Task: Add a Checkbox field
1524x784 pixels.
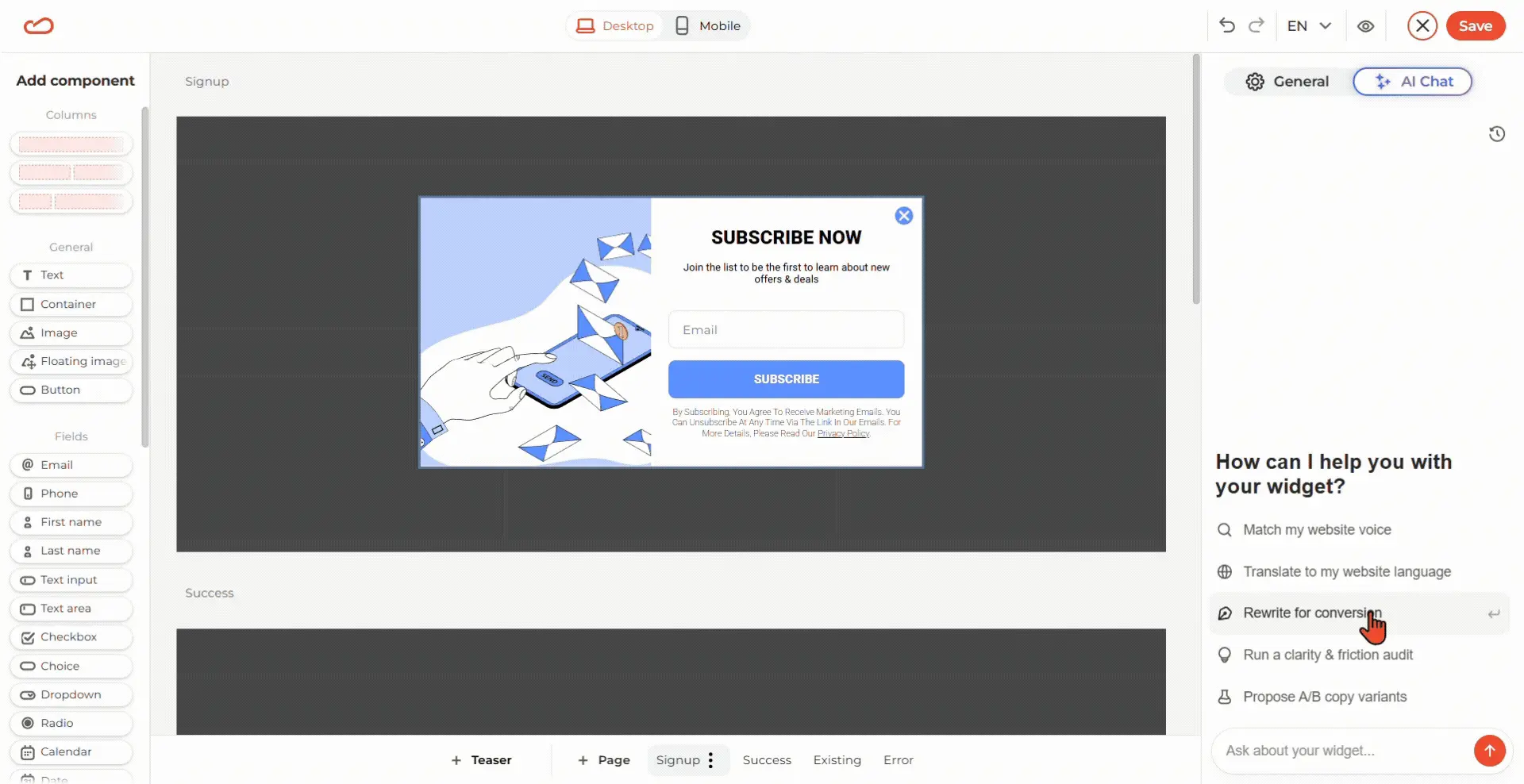Action: [x=71, y=637]
